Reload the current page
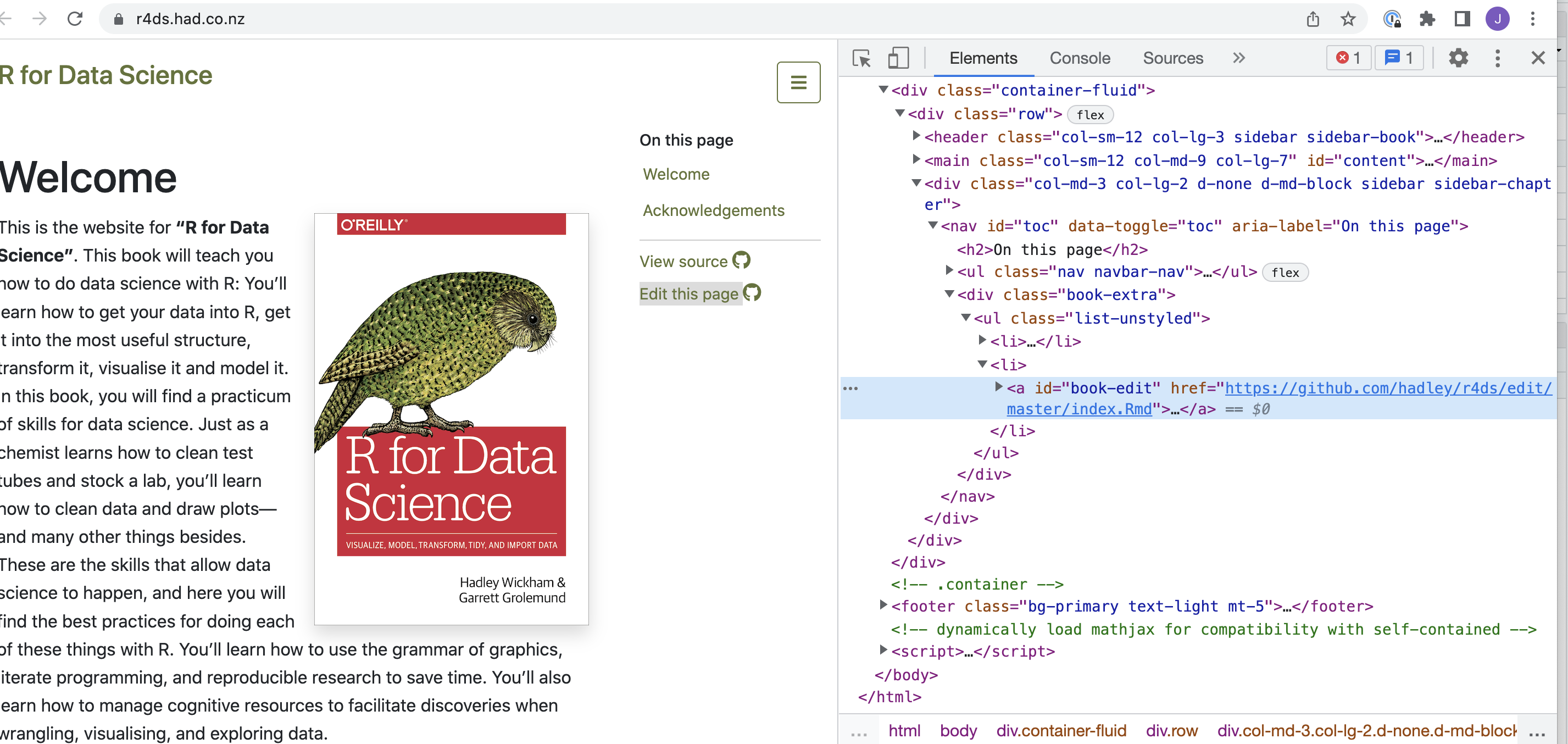This screenshot has height=744, width=1568. (75, 19)
